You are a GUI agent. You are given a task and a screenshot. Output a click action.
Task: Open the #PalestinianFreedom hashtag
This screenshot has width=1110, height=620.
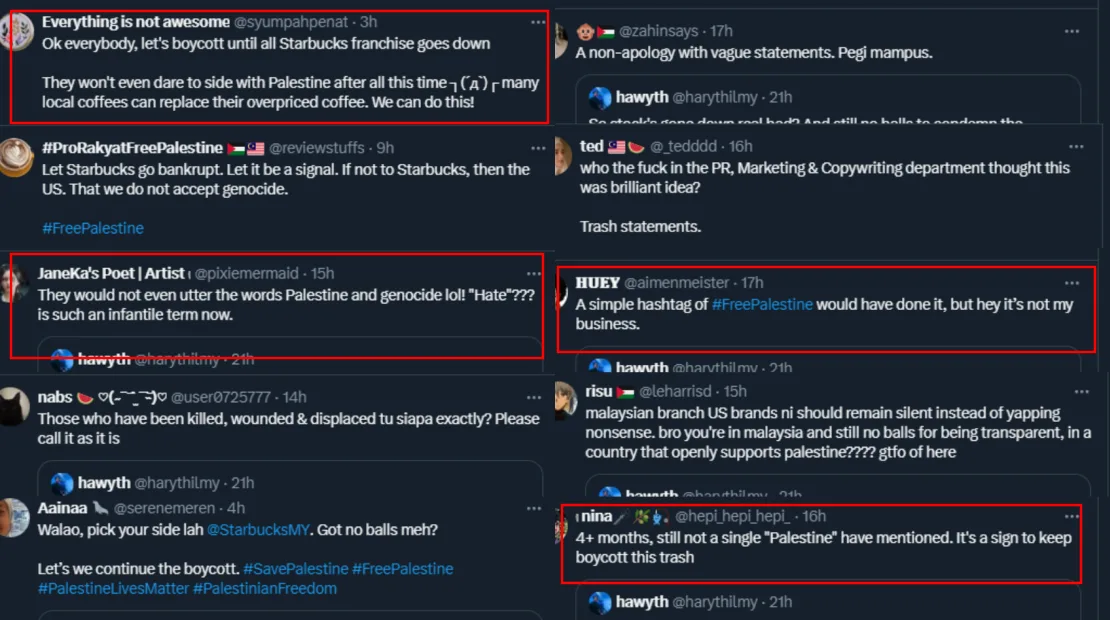coord(264,588)
